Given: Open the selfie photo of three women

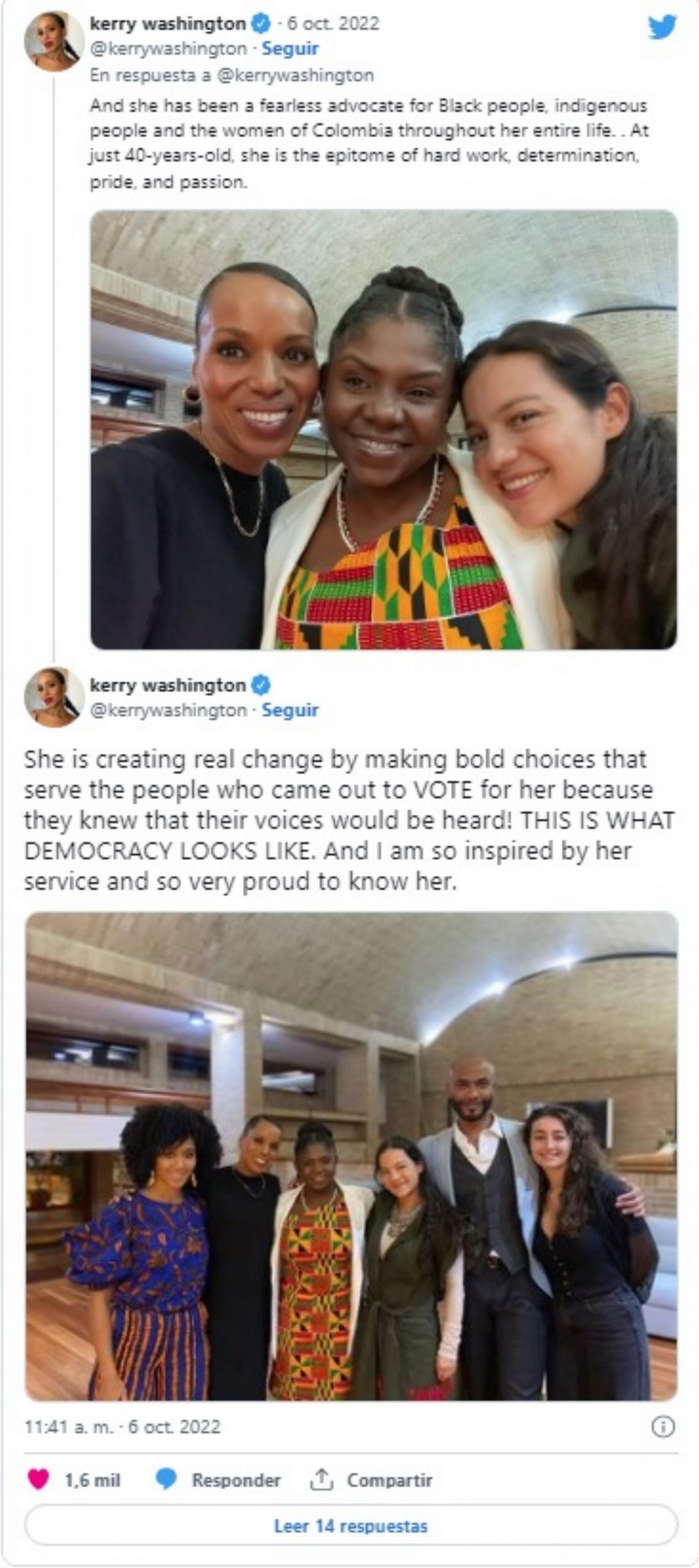Looking at the screenshot, I should tap(384, 429).
